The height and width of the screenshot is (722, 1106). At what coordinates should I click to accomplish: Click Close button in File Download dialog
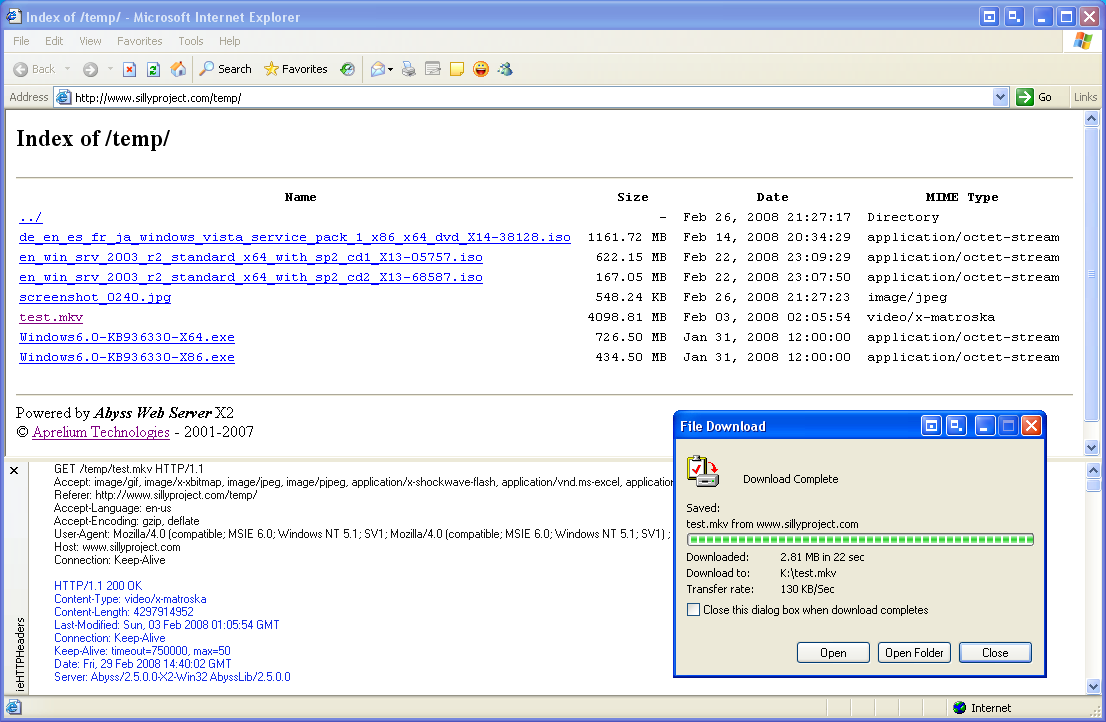[995, 653]
